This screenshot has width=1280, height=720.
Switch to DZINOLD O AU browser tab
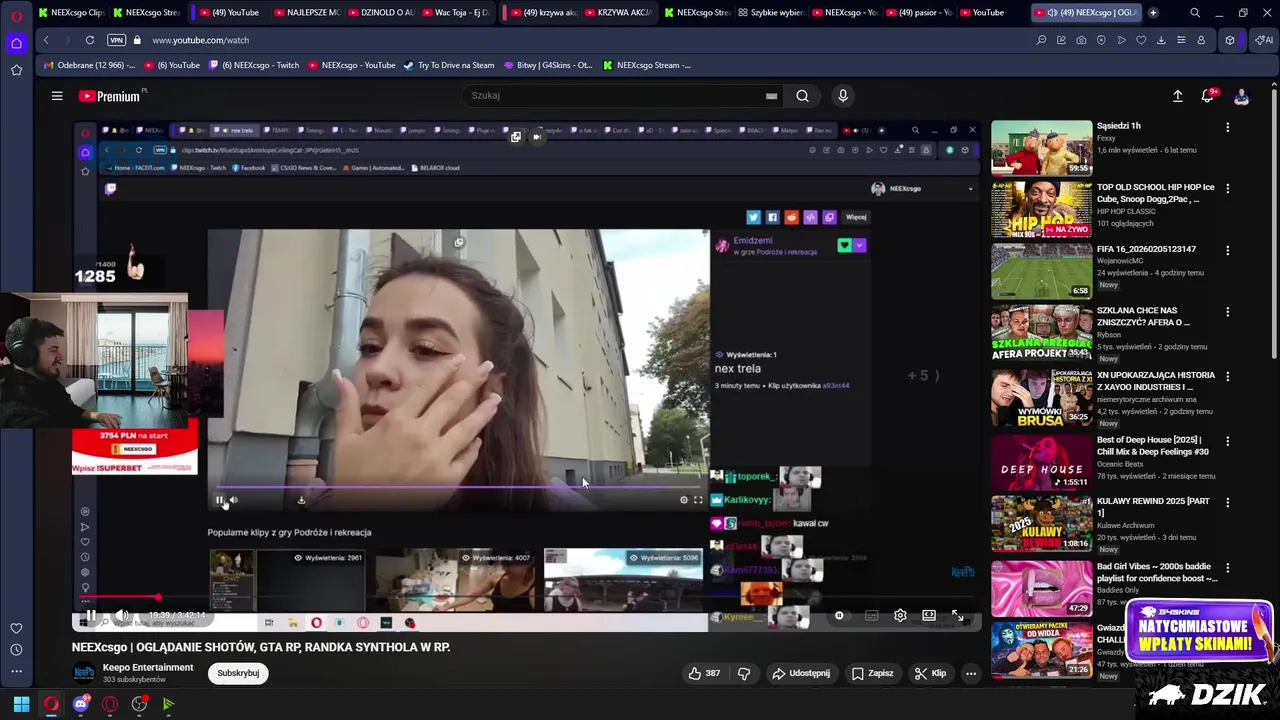[382, 13]
